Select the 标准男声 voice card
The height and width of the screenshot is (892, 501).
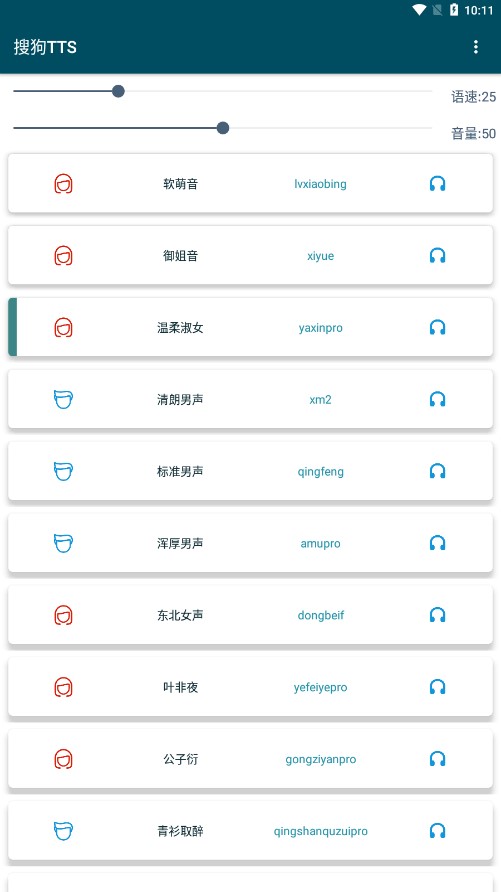[x=250, y=471]
